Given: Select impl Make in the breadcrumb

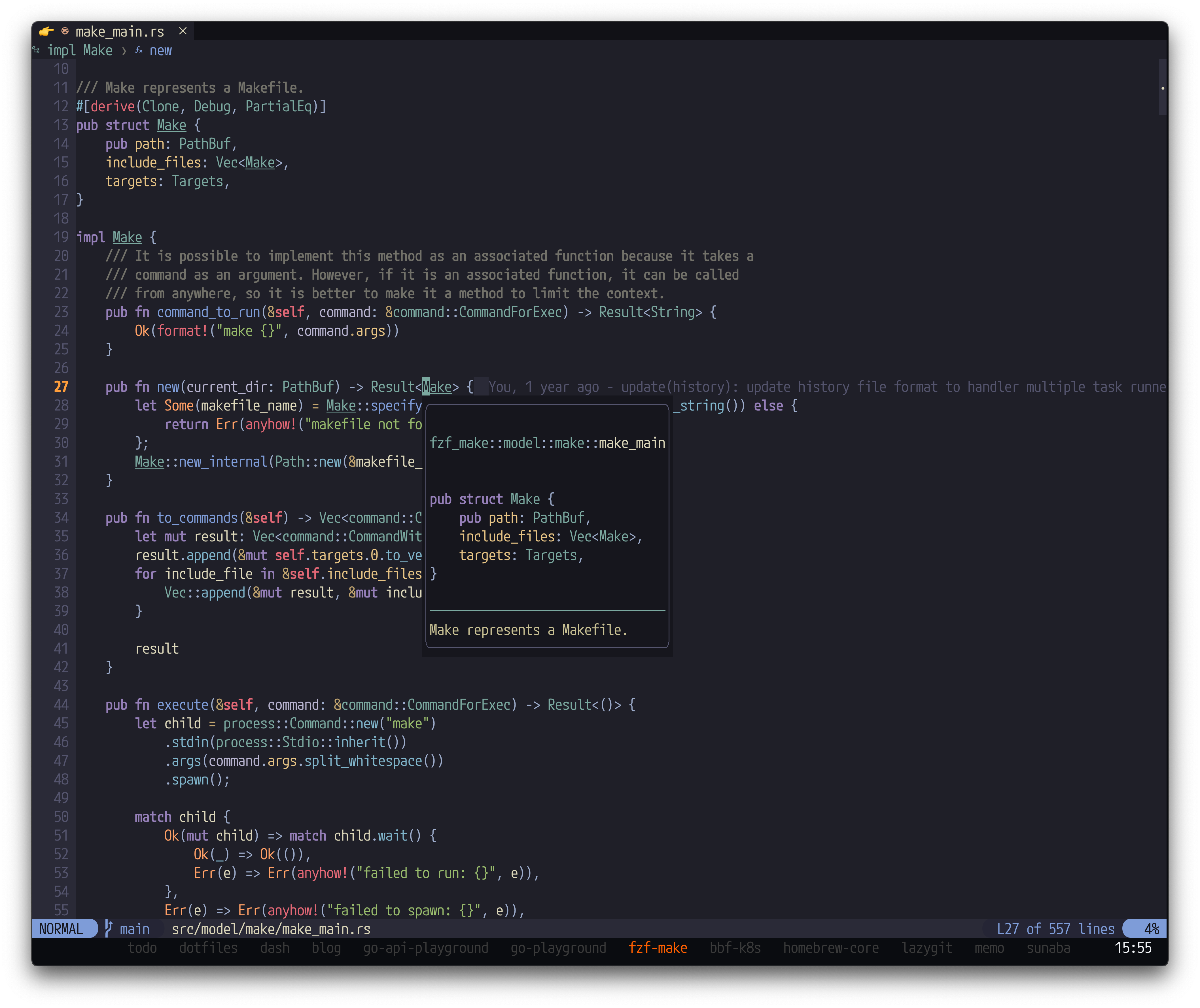Looking at the screenshot, I should [x=80, y=50].
